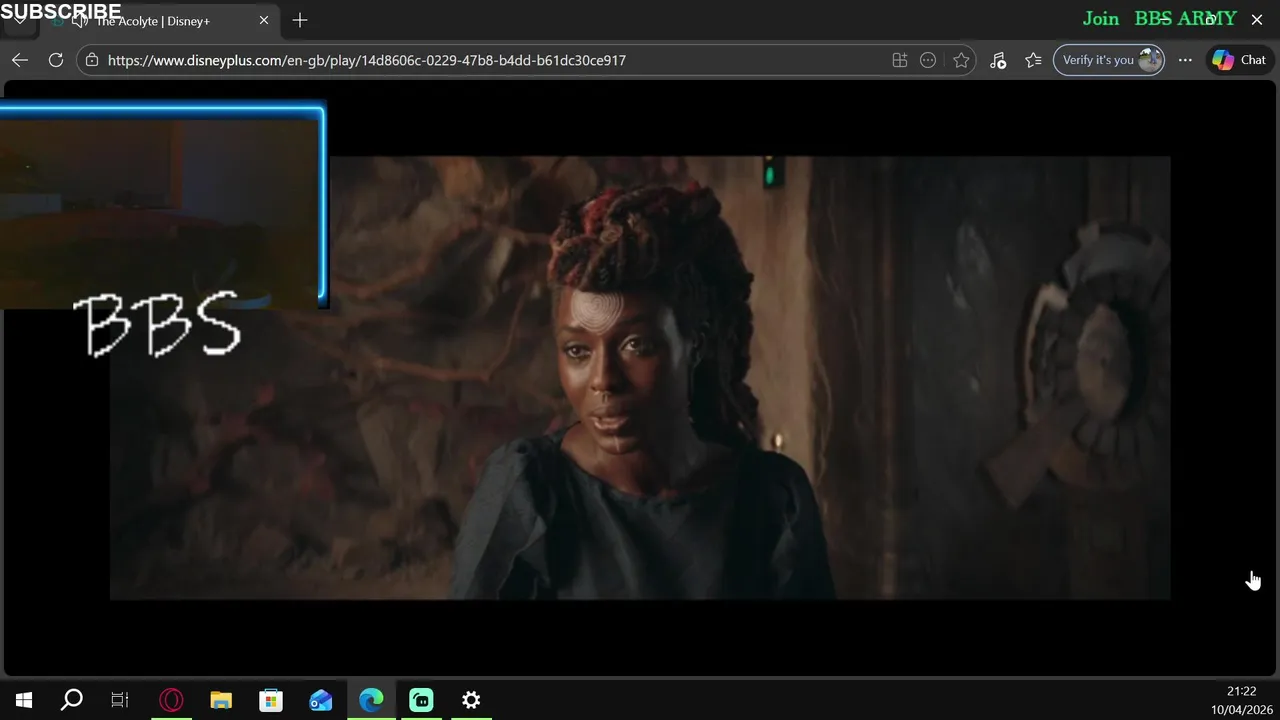View site information lock icon
Screen dimensions: 1280x720
(x=92, y=60)
